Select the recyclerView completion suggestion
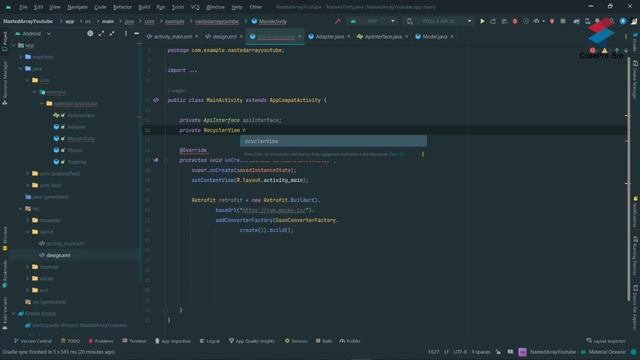 point(333,141)
